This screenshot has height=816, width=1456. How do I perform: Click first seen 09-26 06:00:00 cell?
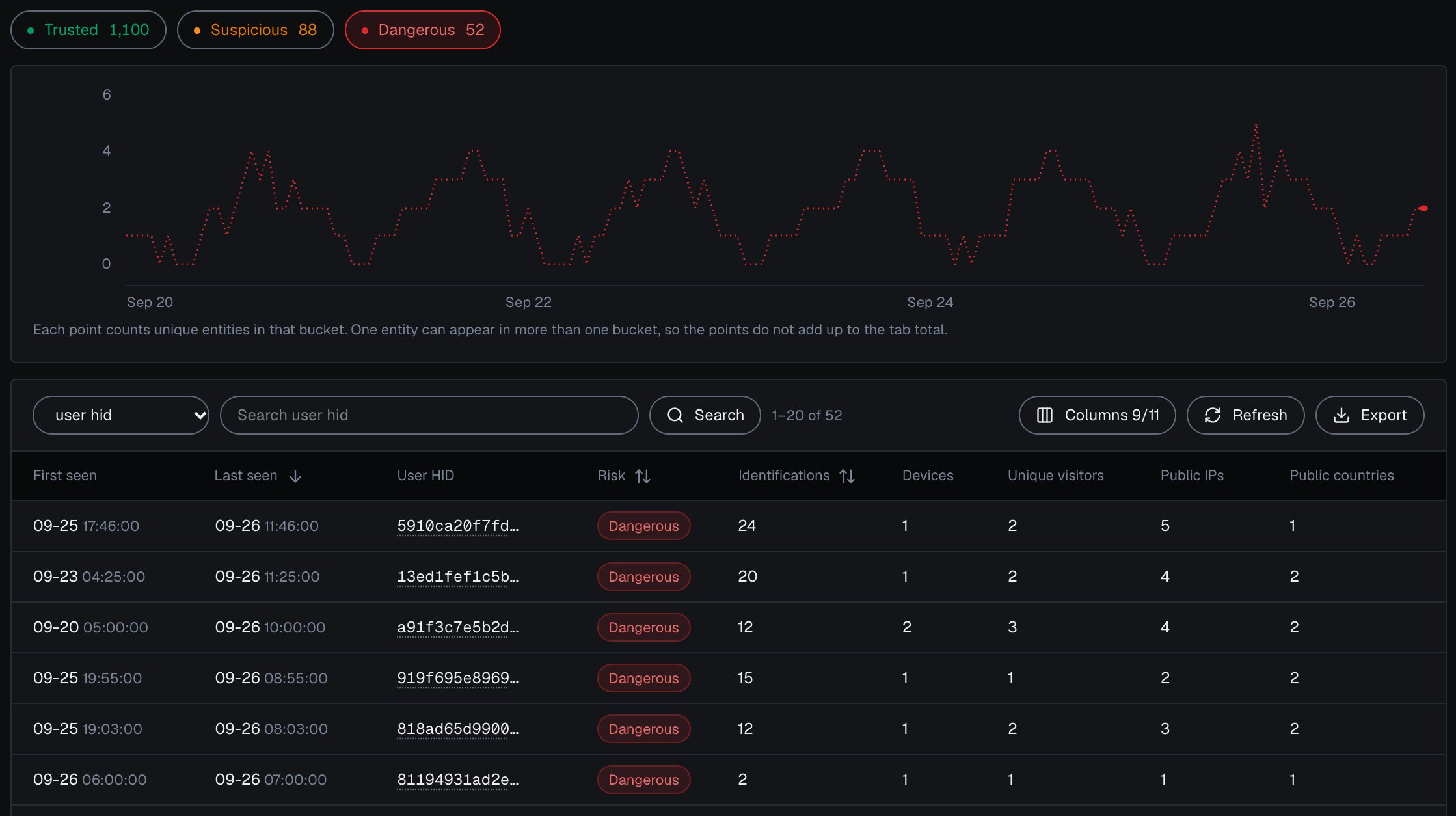tap(90, 780)
